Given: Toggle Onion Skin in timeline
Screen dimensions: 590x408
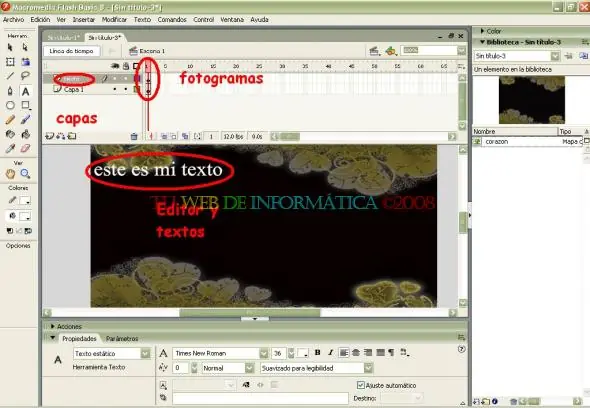Looking at the screenshot, I should [164, 136].
